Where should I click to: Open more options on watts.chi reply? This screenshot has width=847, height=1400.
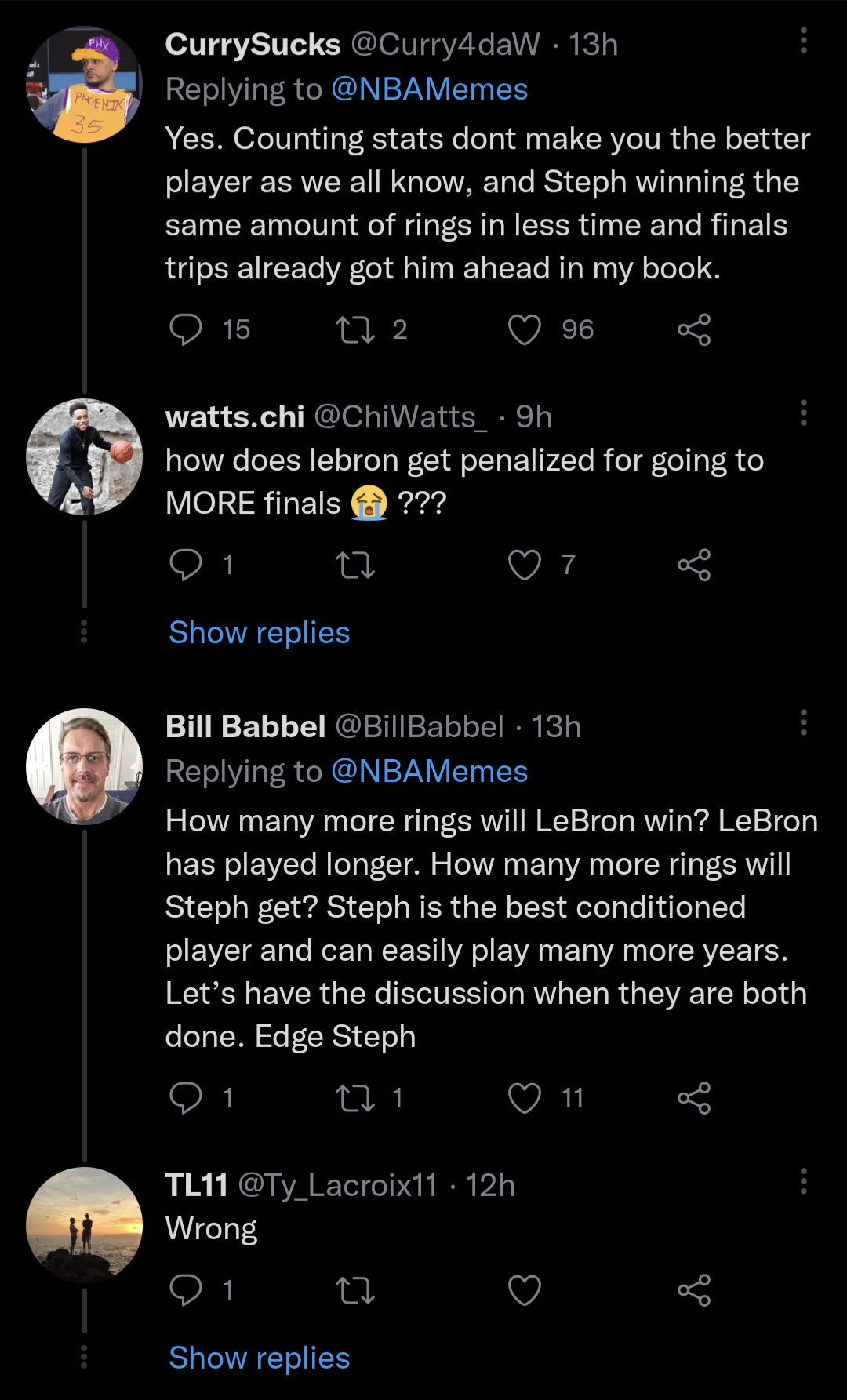[x=803, y=413]
